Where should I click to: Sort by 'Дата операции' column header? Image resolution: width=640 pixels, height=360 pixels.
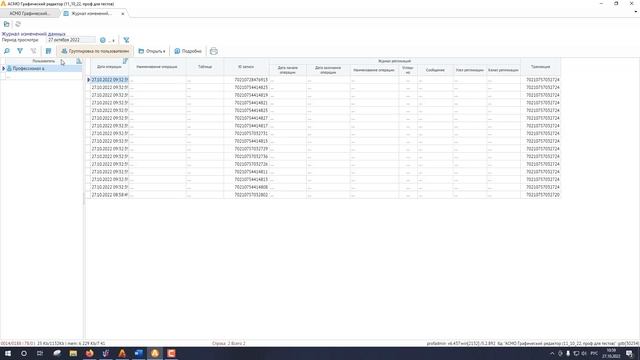tap(109, 67)
